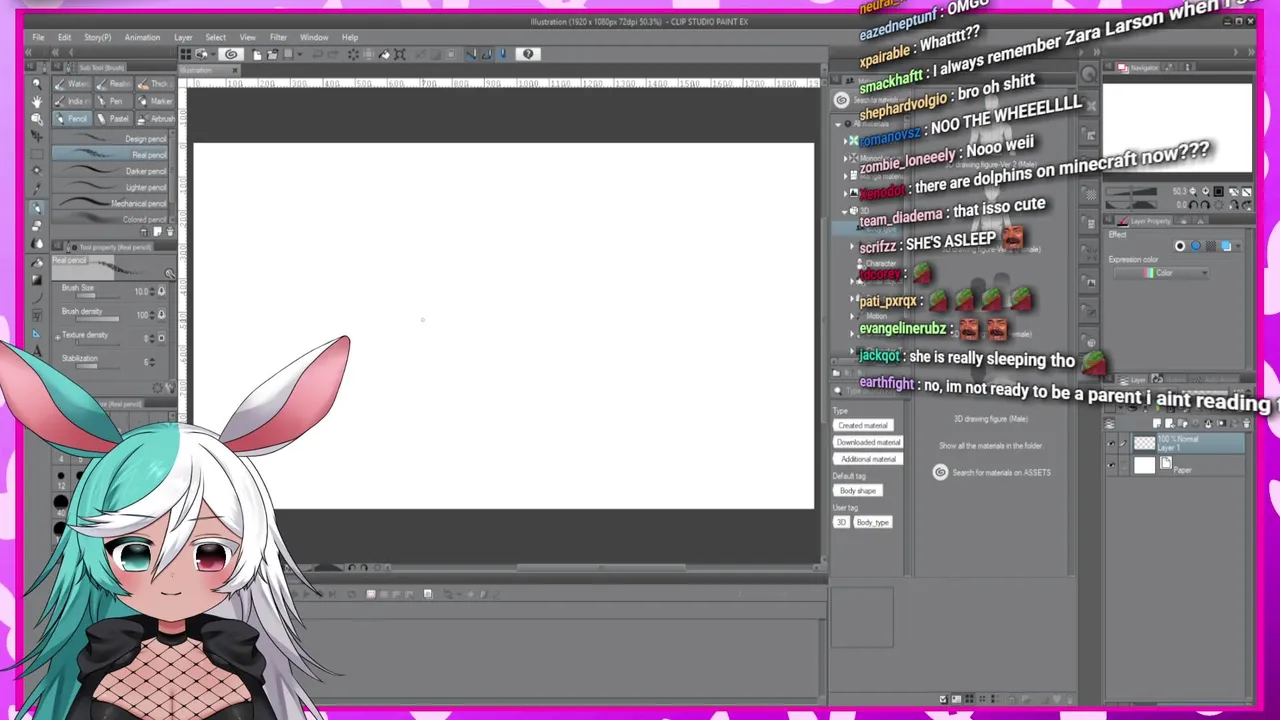Open the Layer menu

183,37
